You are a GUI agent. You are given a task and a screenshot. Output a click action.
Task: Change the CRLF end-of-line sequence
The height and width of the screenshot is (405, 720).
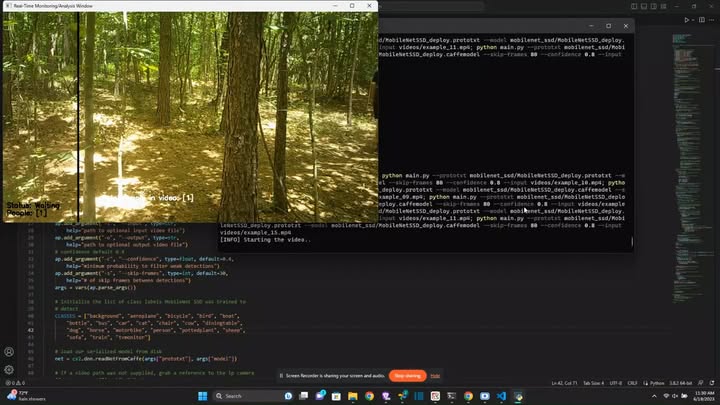pos(632,383)
